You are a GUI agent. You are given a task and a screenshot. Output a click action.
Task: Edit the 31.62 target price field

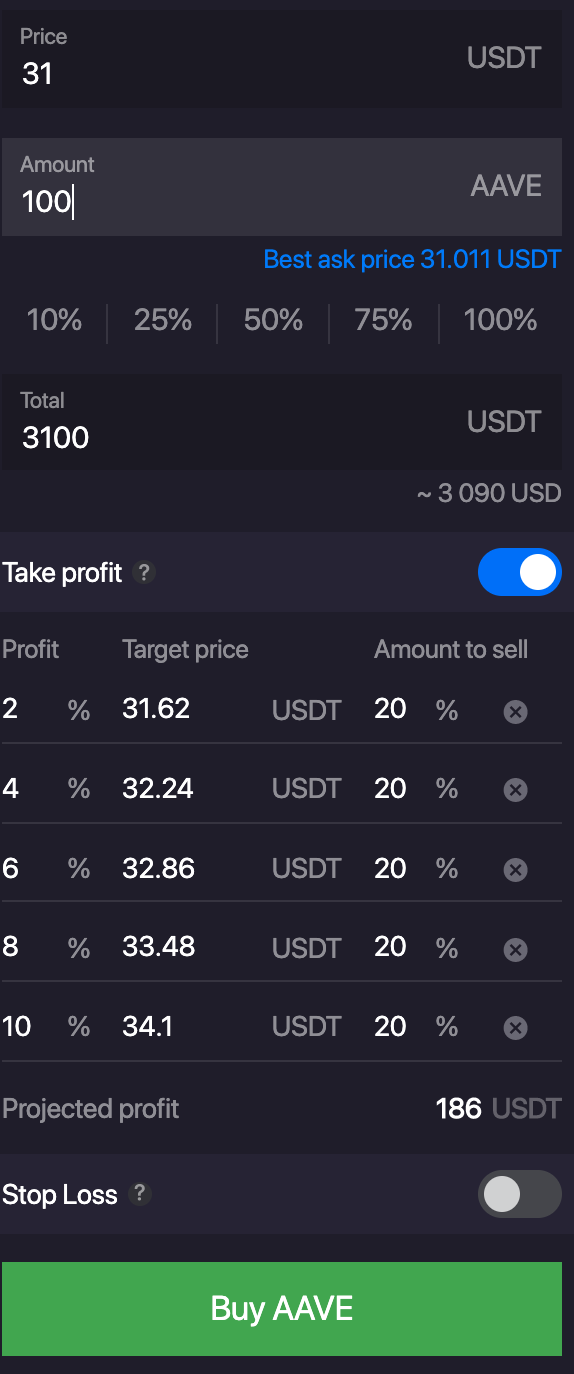(x=190, y=709)
